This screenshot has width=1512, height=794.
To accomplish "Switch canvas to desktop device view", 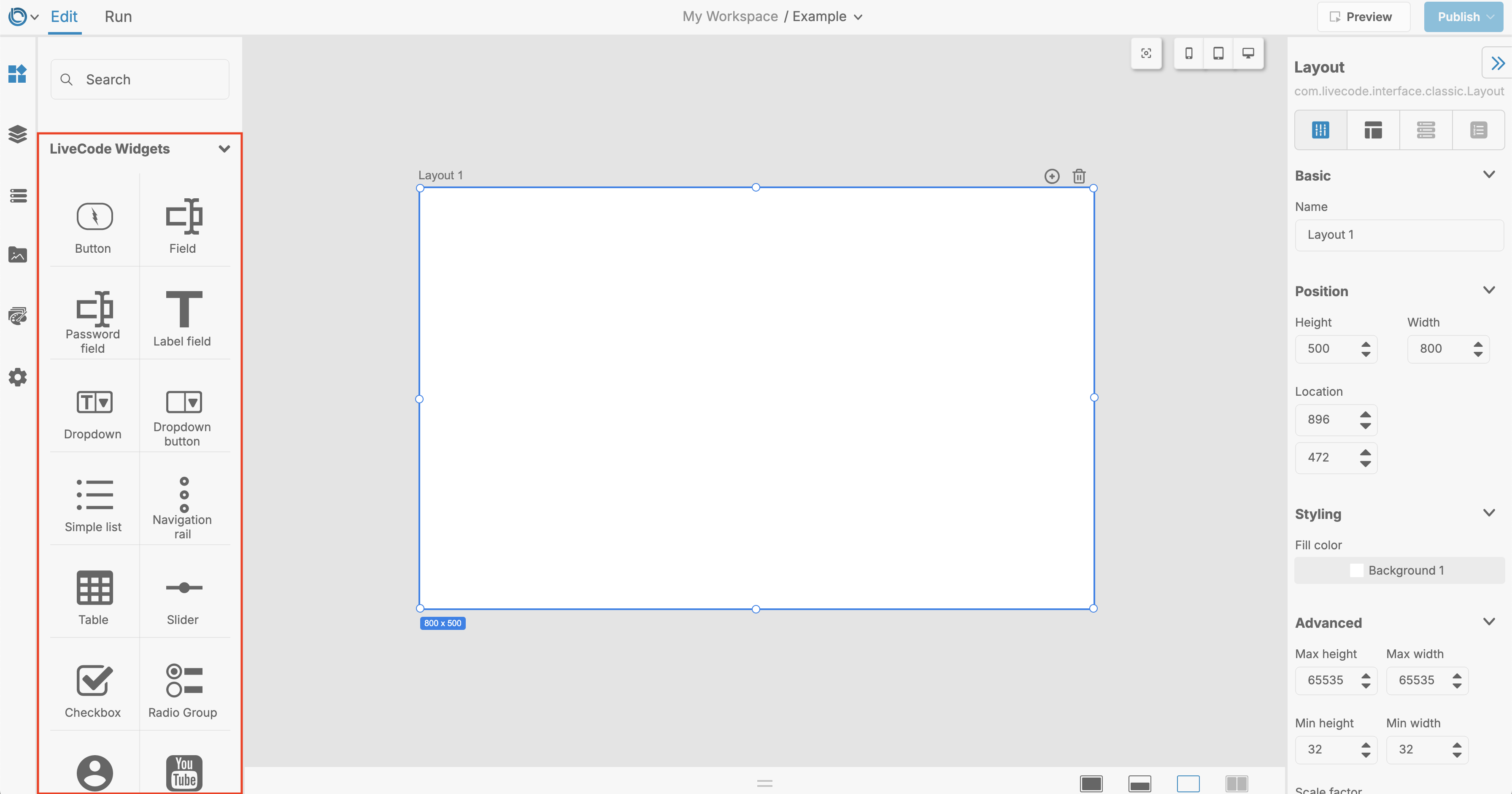I will (x=1248, y=54).
